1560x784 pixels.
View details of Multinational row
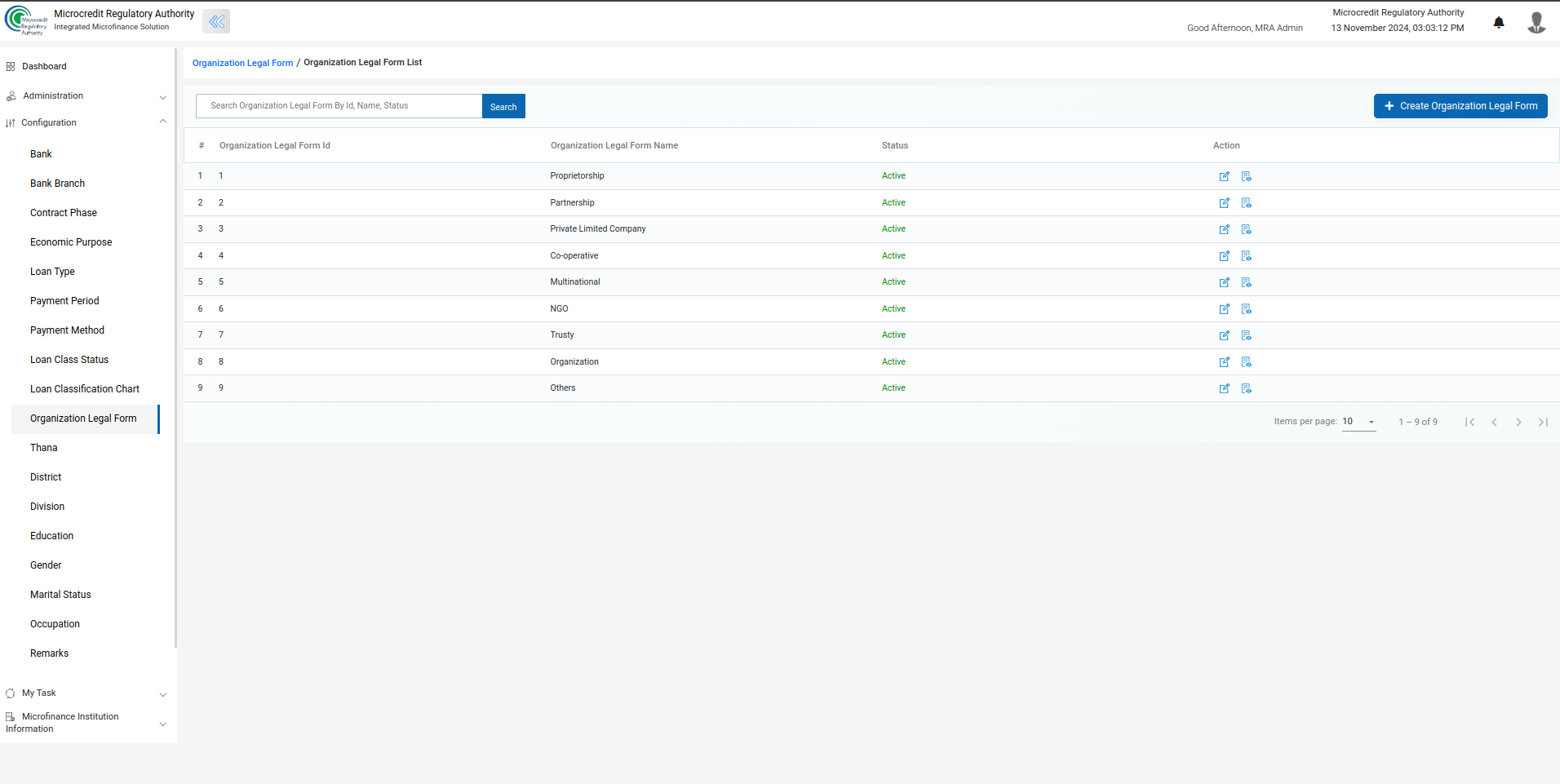[1246, 282]
